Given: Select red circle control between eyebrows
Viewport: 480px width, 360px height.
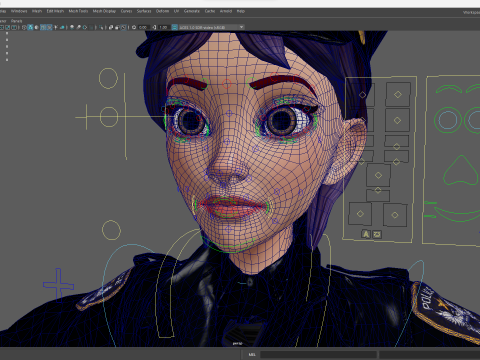Looking at the screenshot, I should (227, 84).
